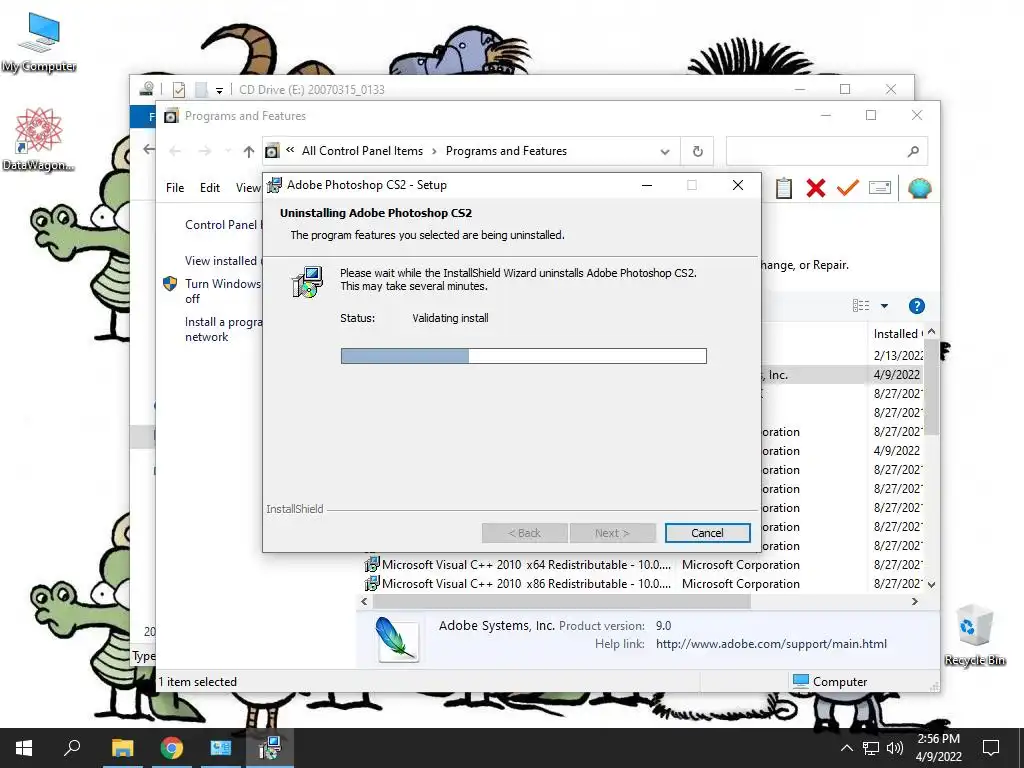Click the refresh button beside address bar
Viewport: 1024px width, 768px height.
[697, 152]
